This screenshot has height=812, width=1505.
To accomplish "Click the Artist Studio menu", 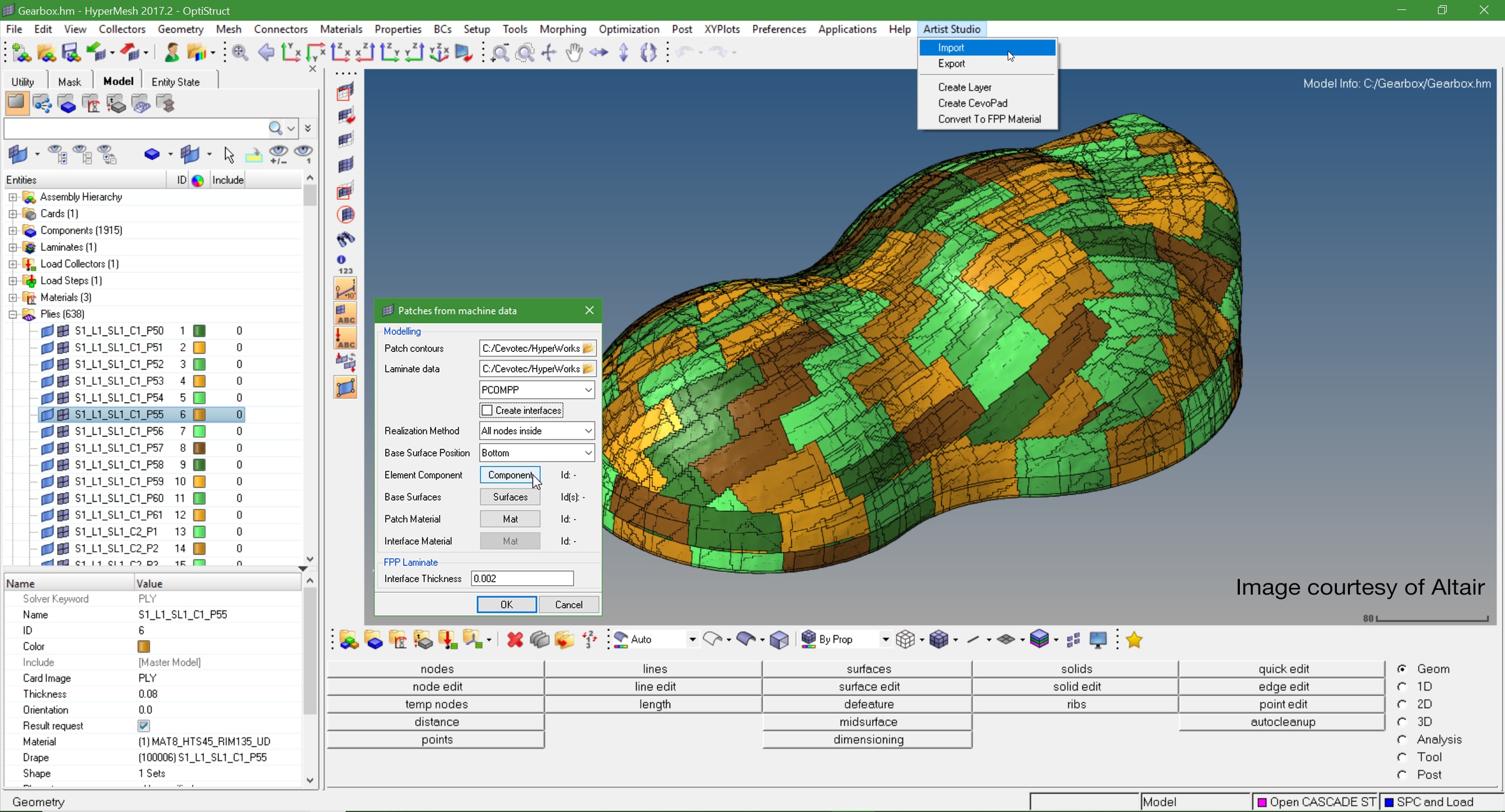I will (951, 29).
